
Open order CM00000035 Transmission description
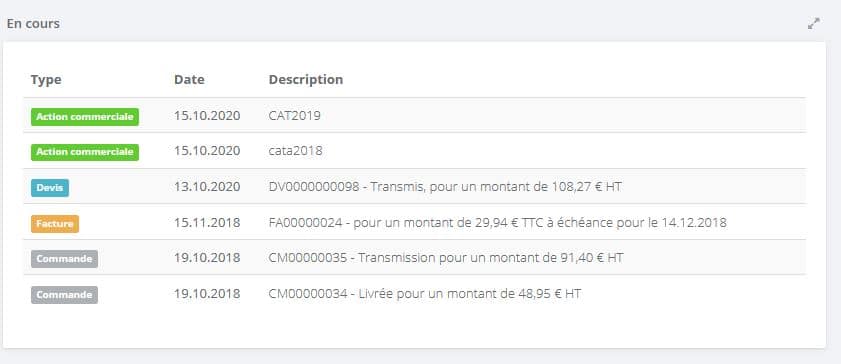pos(446,258)
